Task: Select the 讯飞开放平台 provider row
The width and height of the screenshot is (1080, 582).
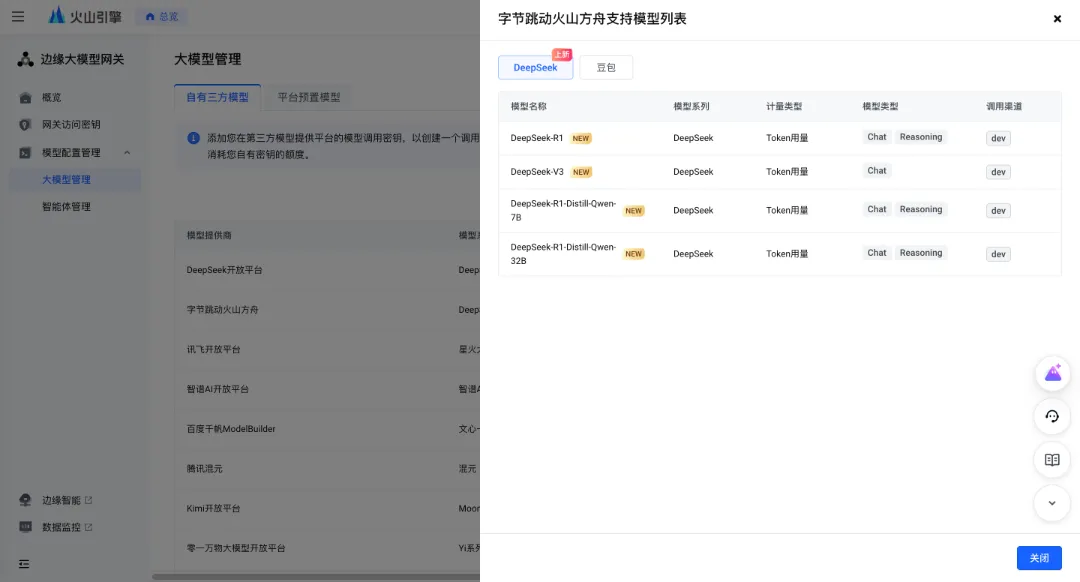Action: click(x=327, y=349)
